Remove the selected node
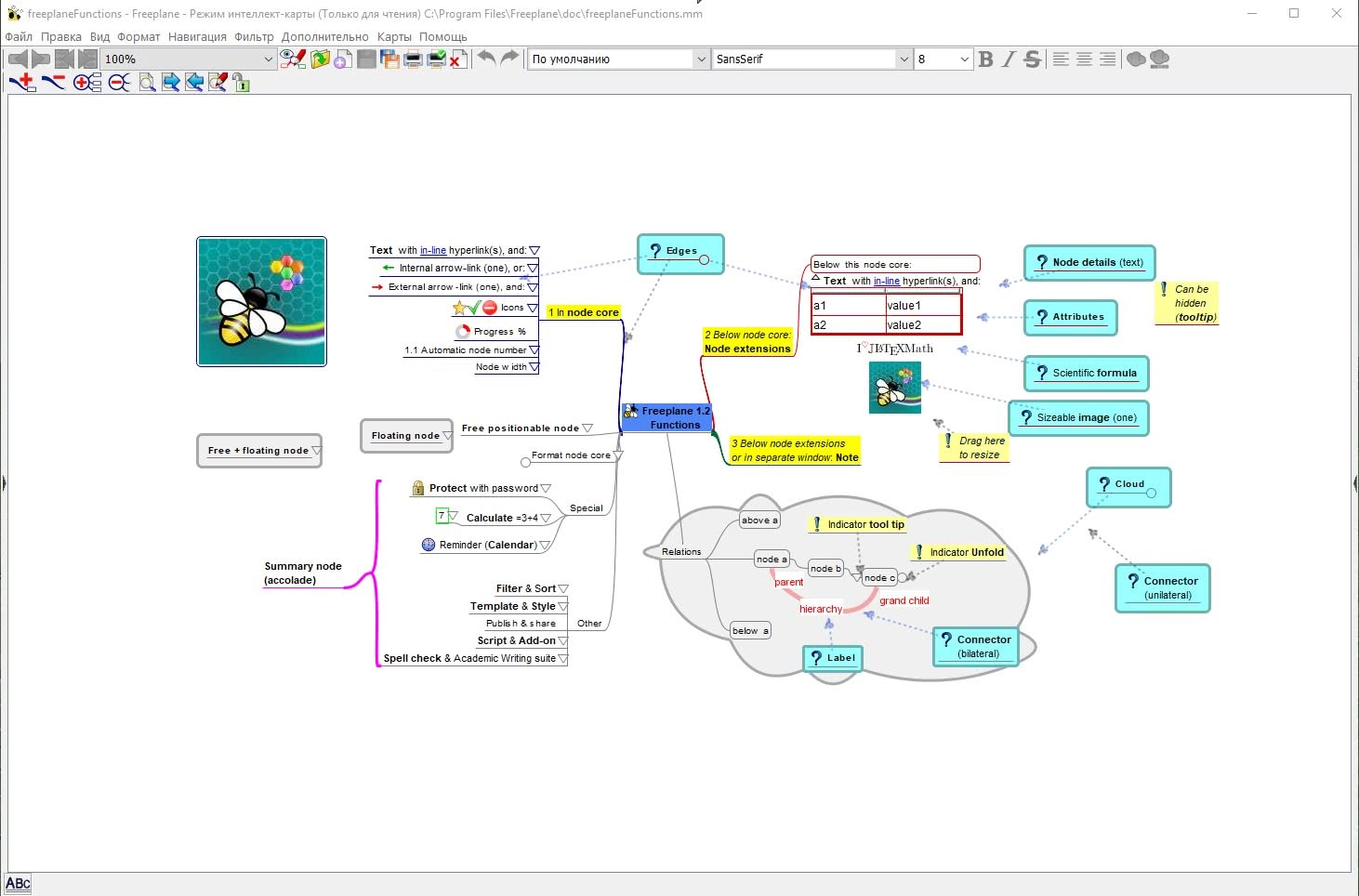Image resolution: width=1359 pixels, height=896 pixels. point(53,83)
